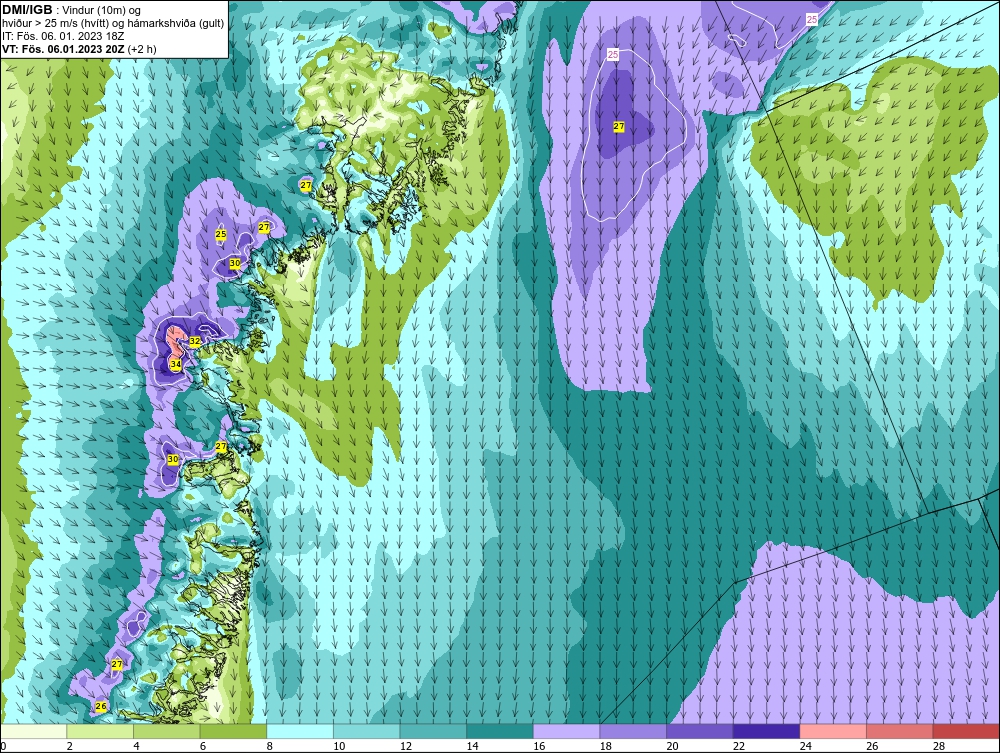Click the 20–22 m/s purple swatch
This screenshot has height=753, width=1000.
click(x=700, y=731)
